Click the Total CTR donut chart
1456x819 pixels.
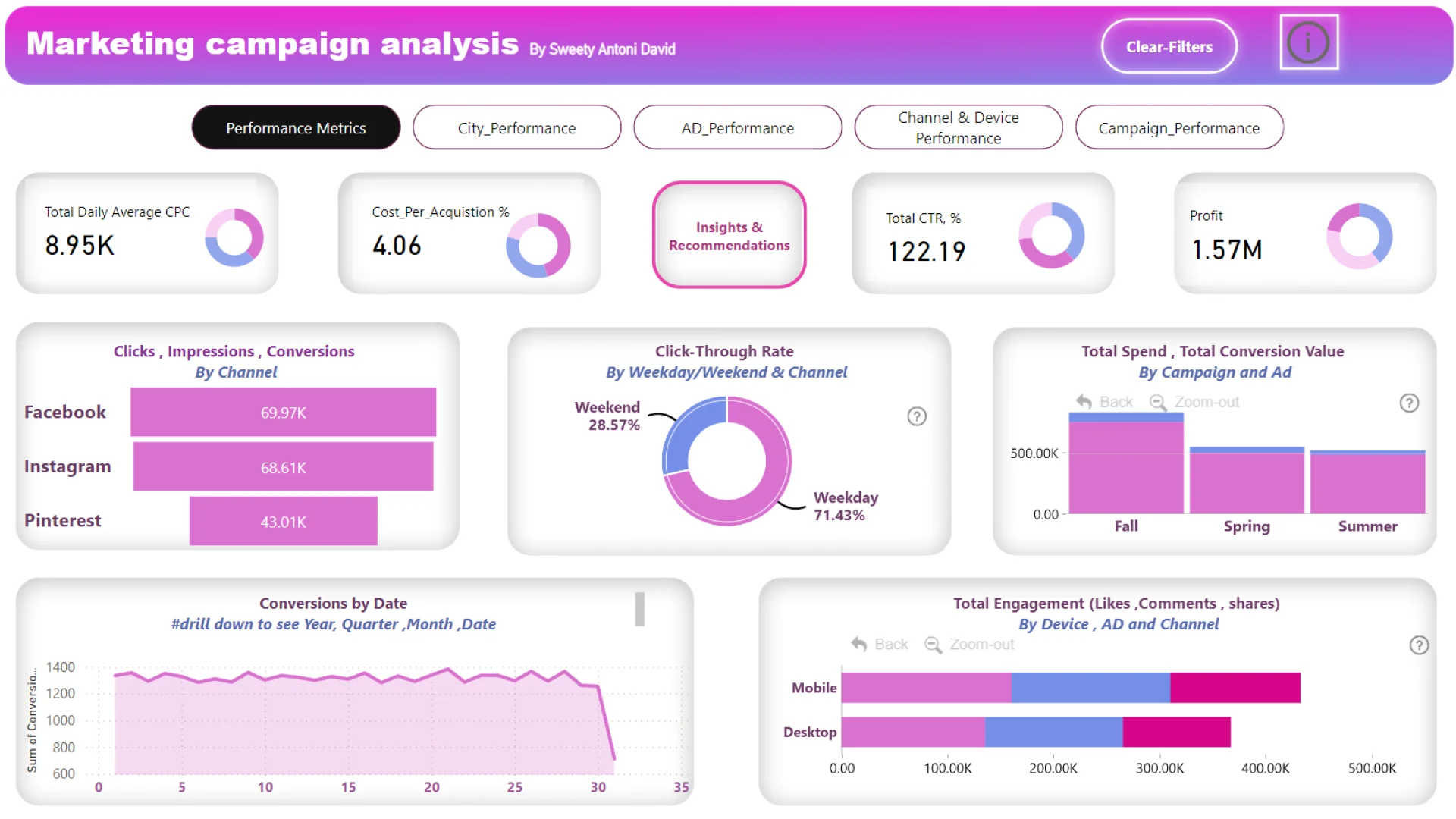tap(1051, 235)
